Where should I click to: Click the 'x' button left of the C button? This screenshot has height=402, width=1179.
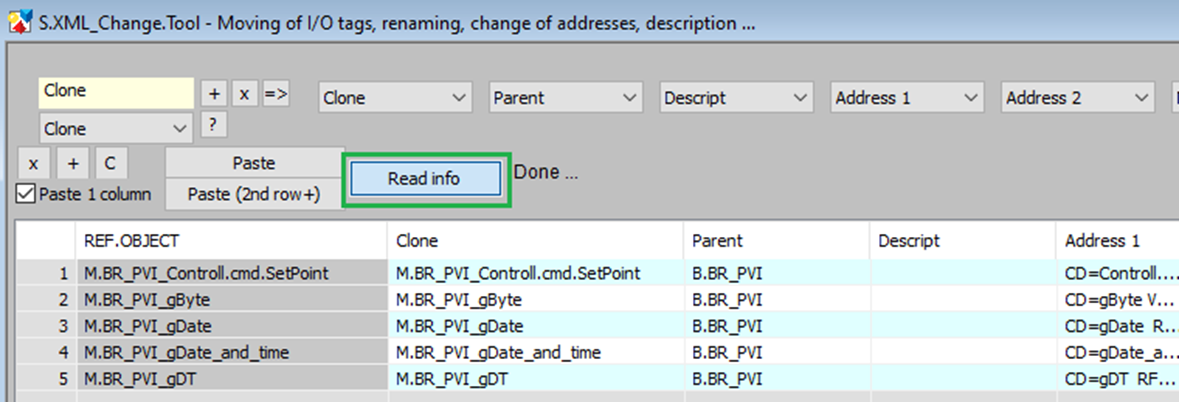33,163
